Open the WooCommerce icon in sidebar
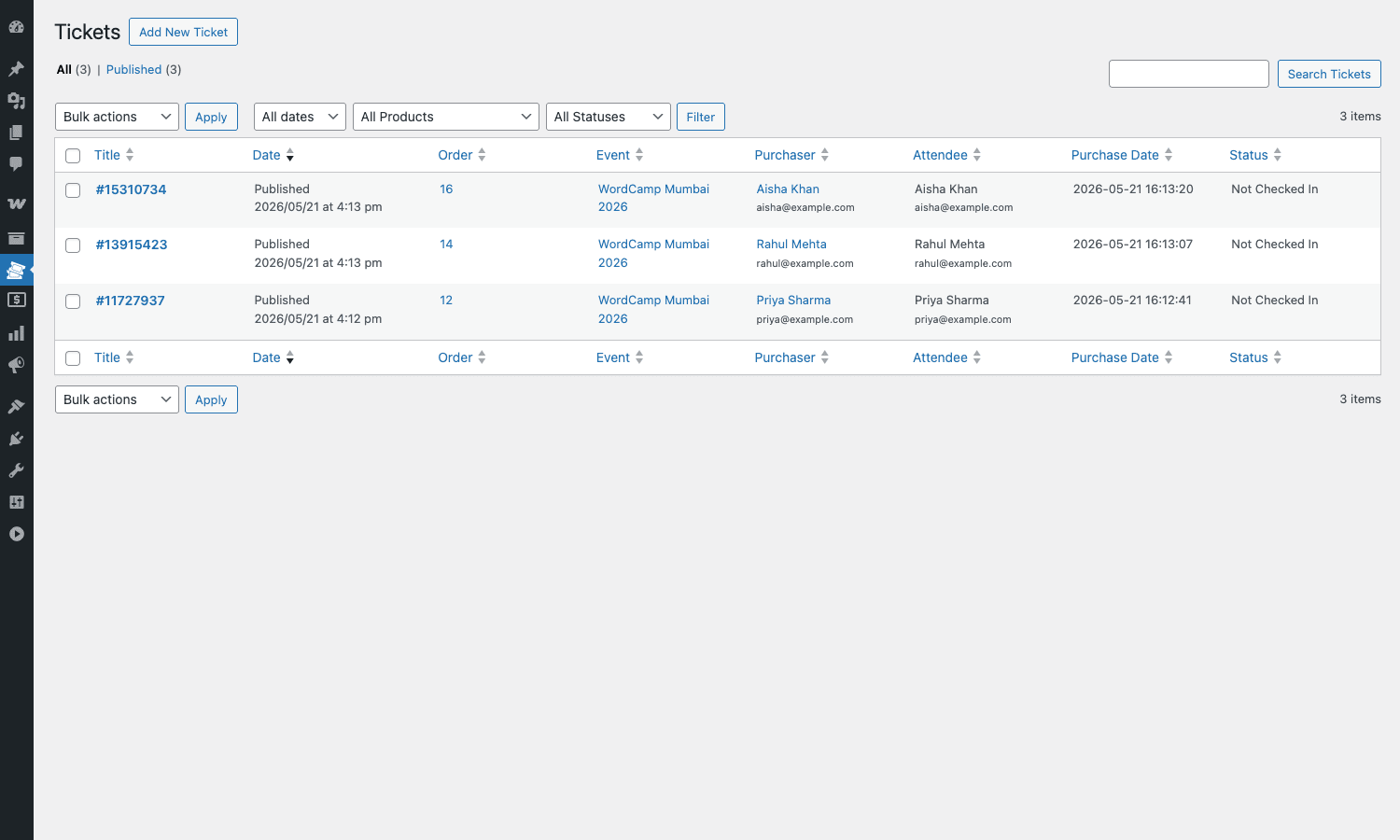The image size is (1400, 840). click(16, 203)
